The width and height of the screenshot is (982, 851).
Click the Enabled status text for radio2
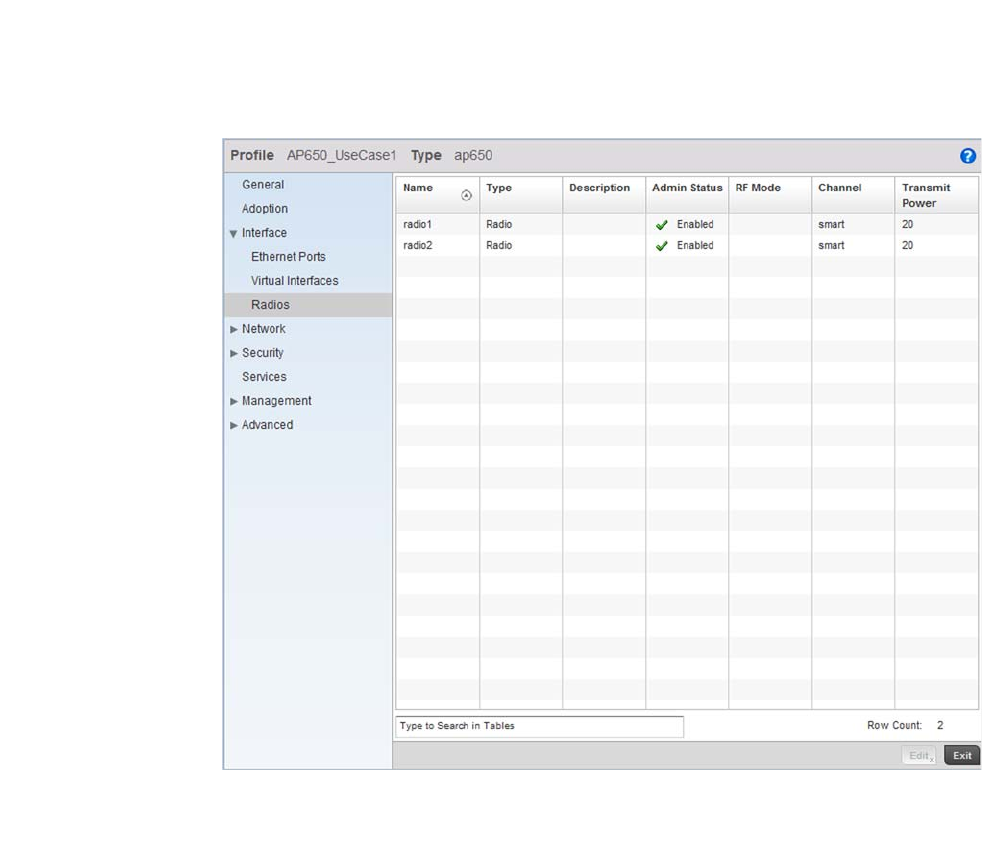tap(695, 245)
